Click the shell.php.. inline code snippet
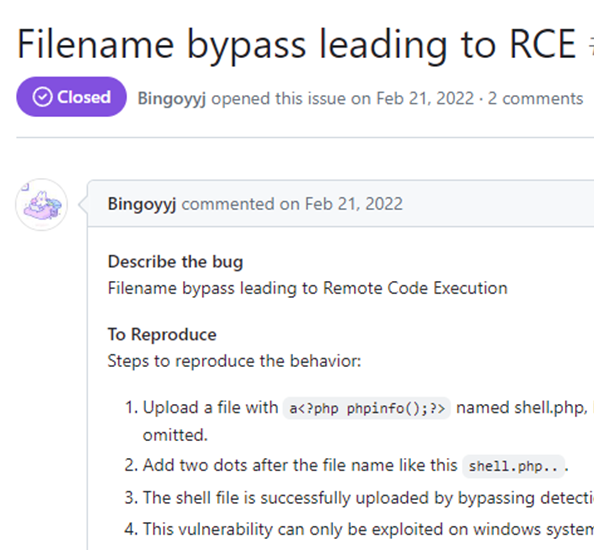The image size is (594, 550). pos(513,466)
